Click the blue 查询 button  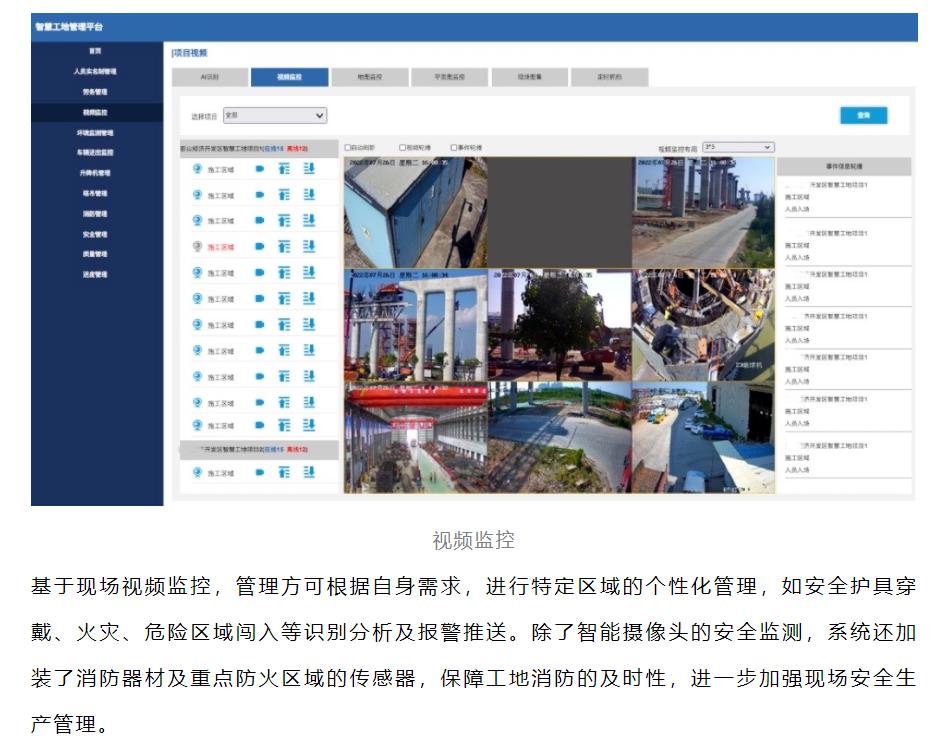[x=862, y=115]
